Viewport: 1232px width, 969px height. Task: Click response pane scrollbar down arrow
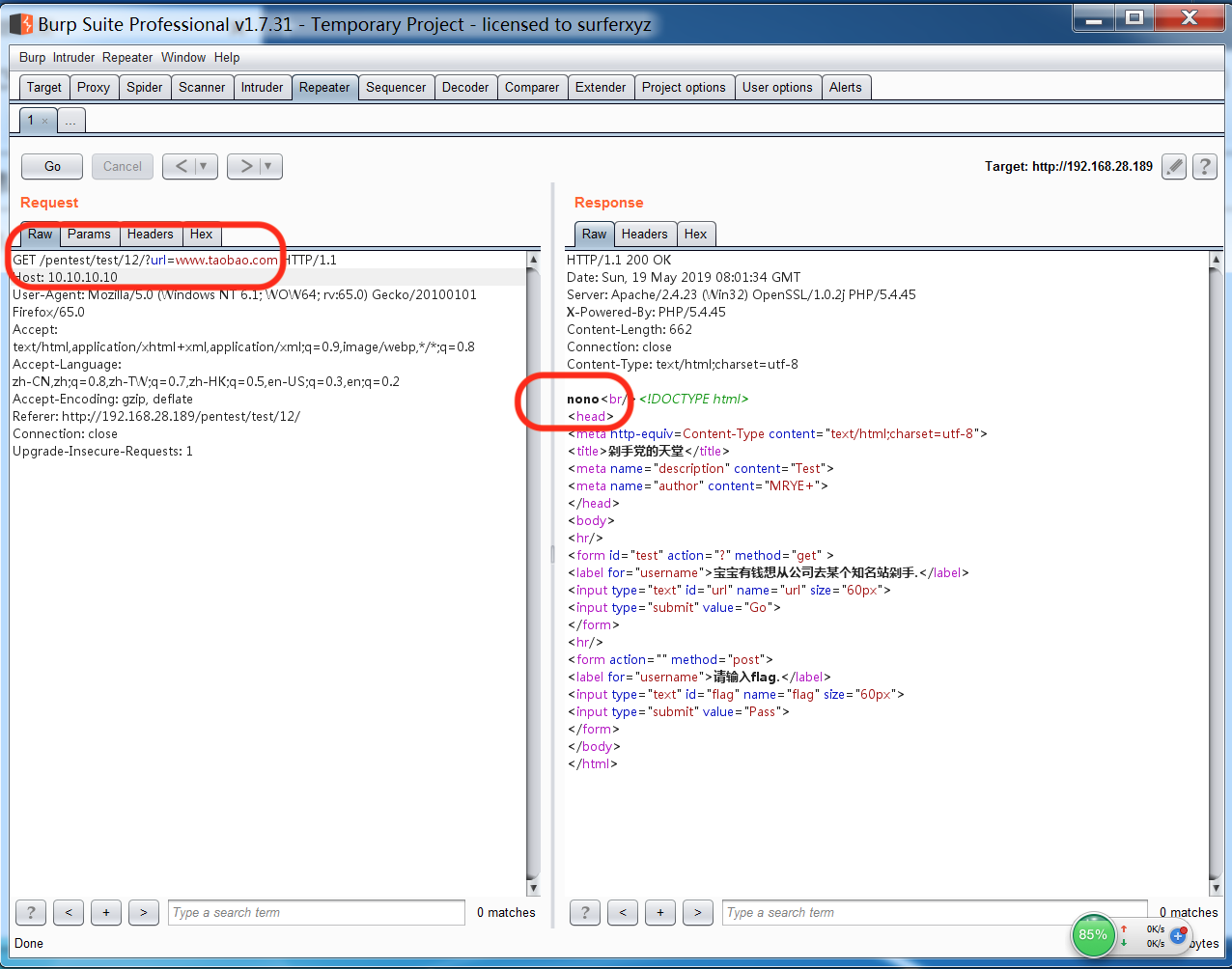[x=1216, y=888]
